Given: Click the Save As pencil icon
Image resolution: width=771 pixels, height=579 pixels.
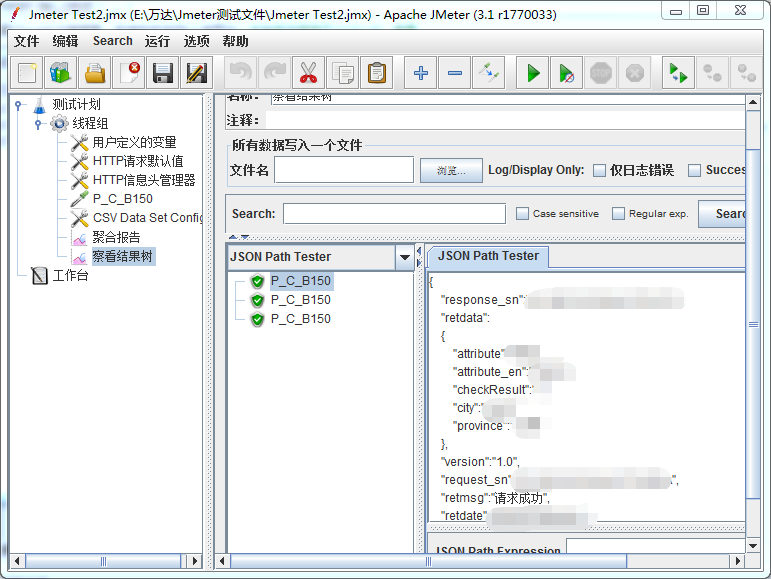Looking at the screenshot, I should coord(197,73).
